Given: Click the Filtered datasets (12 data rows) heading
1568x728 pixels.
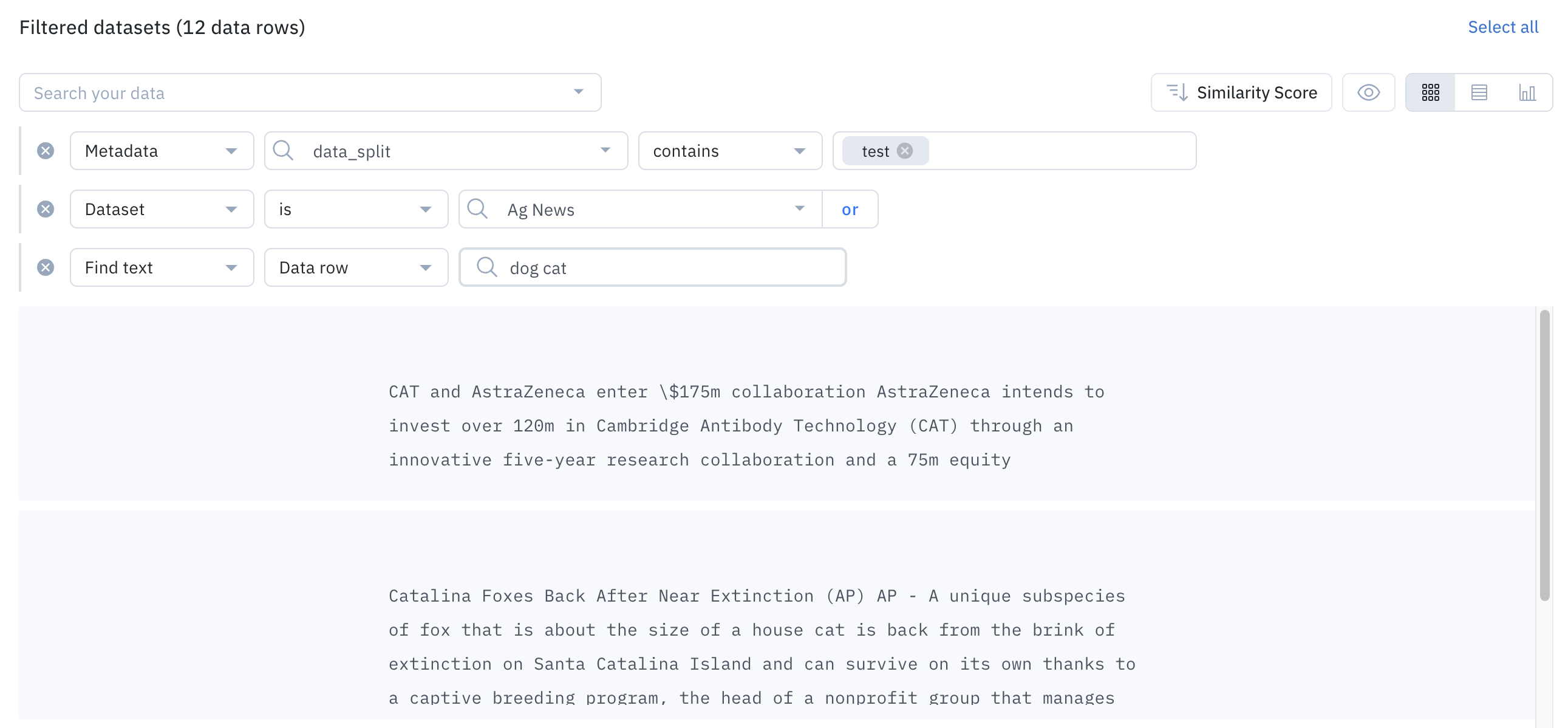Looking at the screenshot, I should coord(162,27).
